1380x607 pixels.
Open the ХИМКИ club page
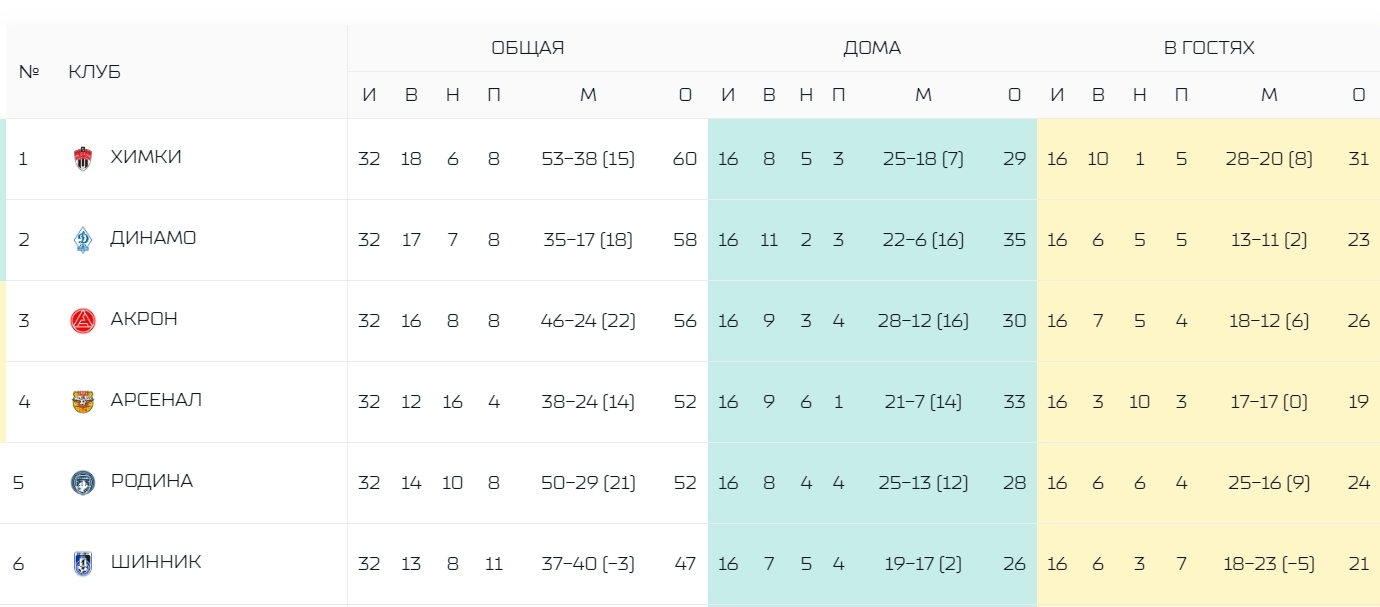pyautogui.click(x=146, y=157)
